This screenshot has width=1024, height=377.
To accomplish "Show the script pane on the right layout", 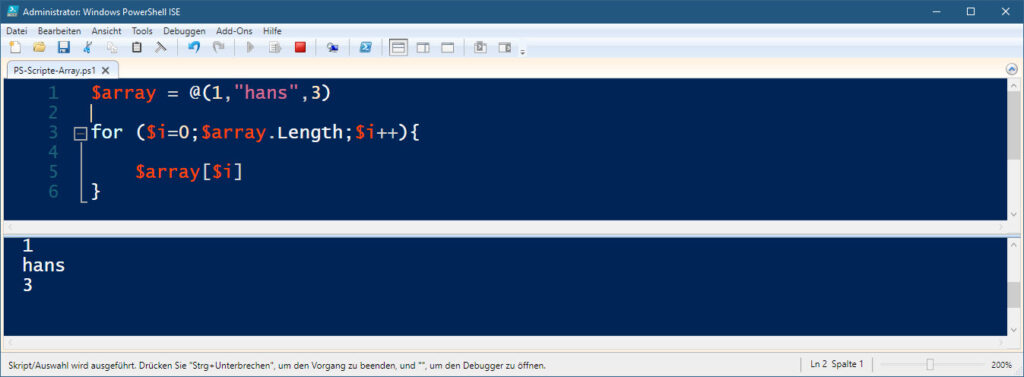I will [423, 47].
